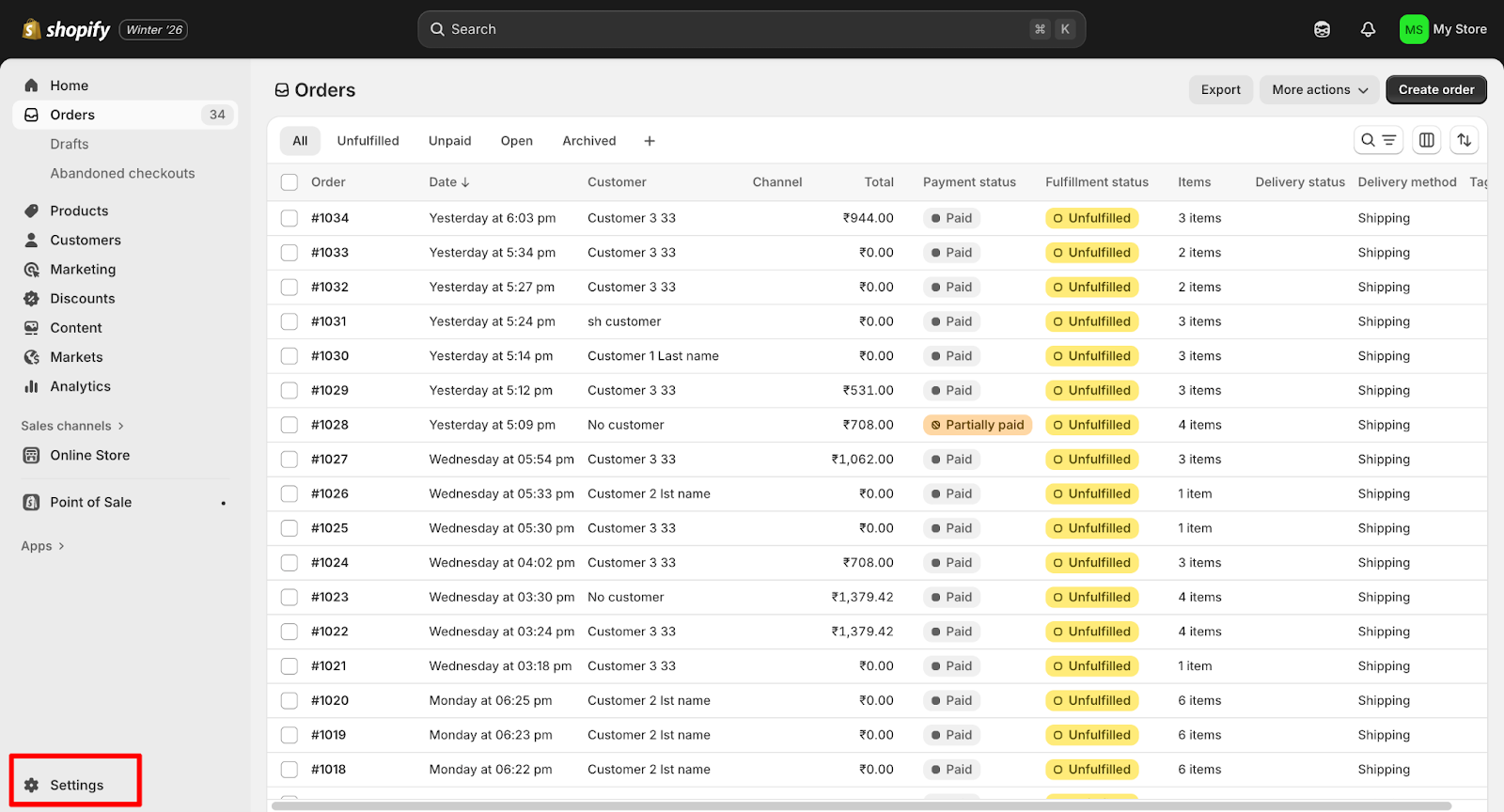Open the edit columns icon
This screenshot has width=1504, height=812.
click(1426, 140)
